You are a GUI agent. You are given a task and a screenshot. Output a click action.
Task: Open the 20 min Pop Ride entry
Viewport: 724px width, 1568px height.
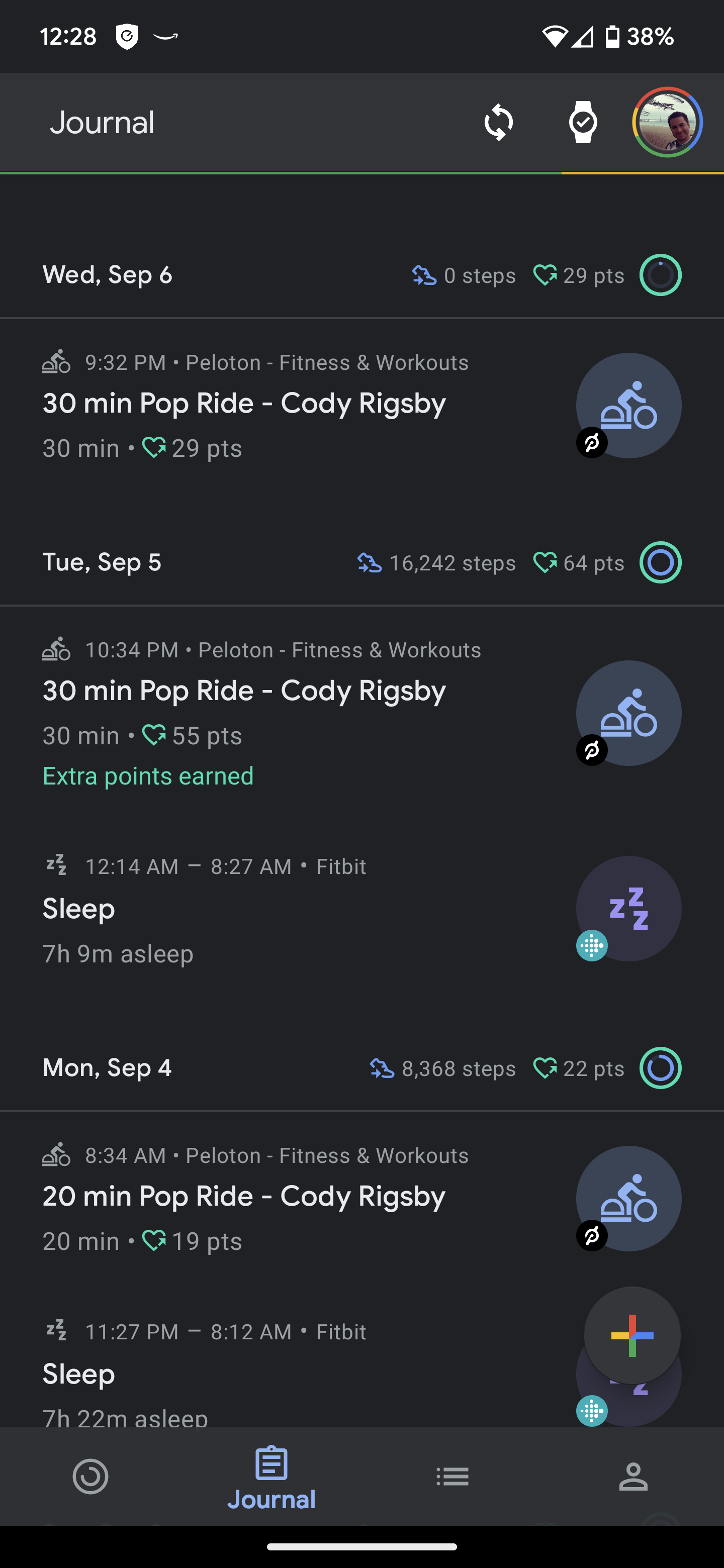244,1197
